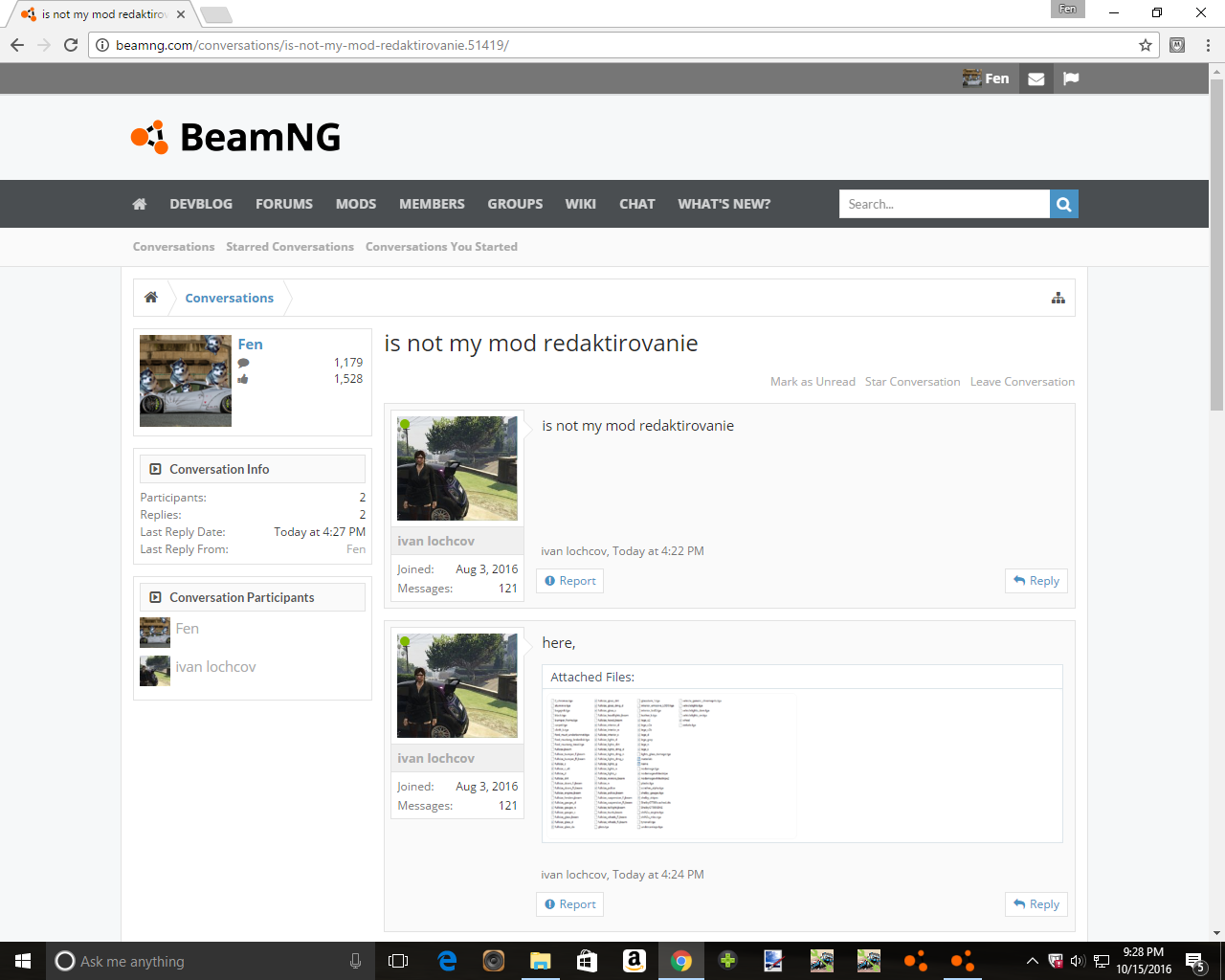Viewport: 1225px width, 980px height.
Task: Bookmark this page with the star
Action: click(x=1145, y=45)
